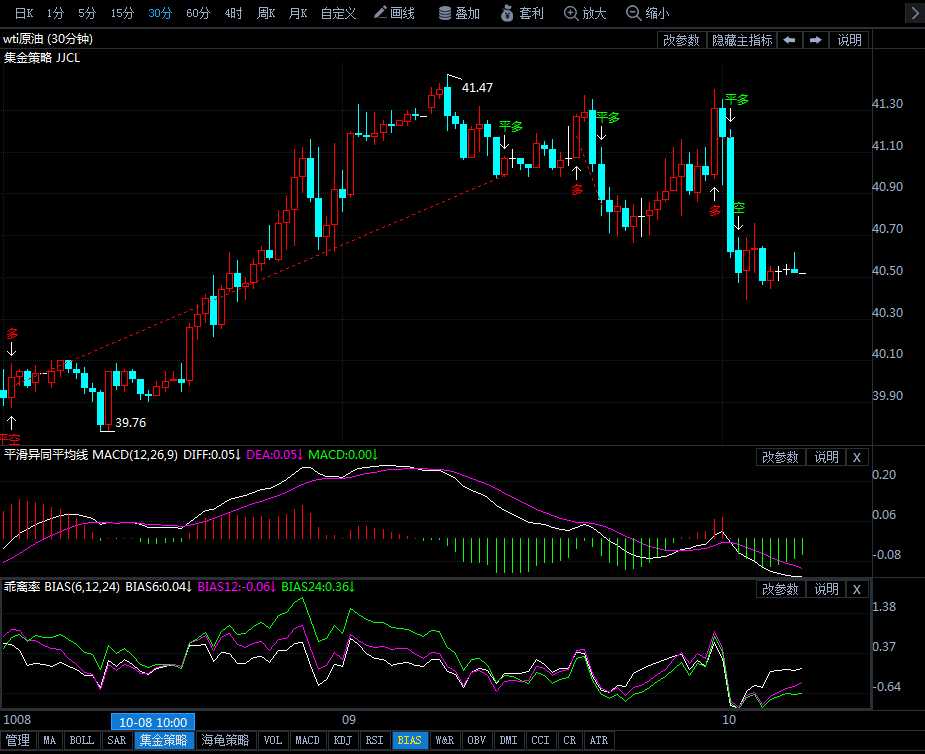The image size is (925, 754).
Task: Toggle 隐藏主指标 to hide main indicator
Action: 741,40
